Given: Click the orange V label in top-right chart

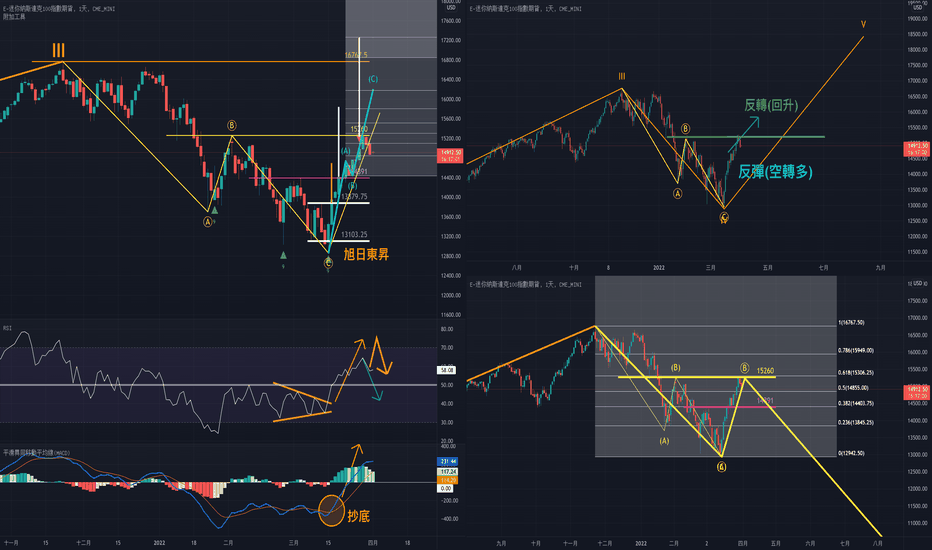Looking at the screenshot, I should 863,24.
